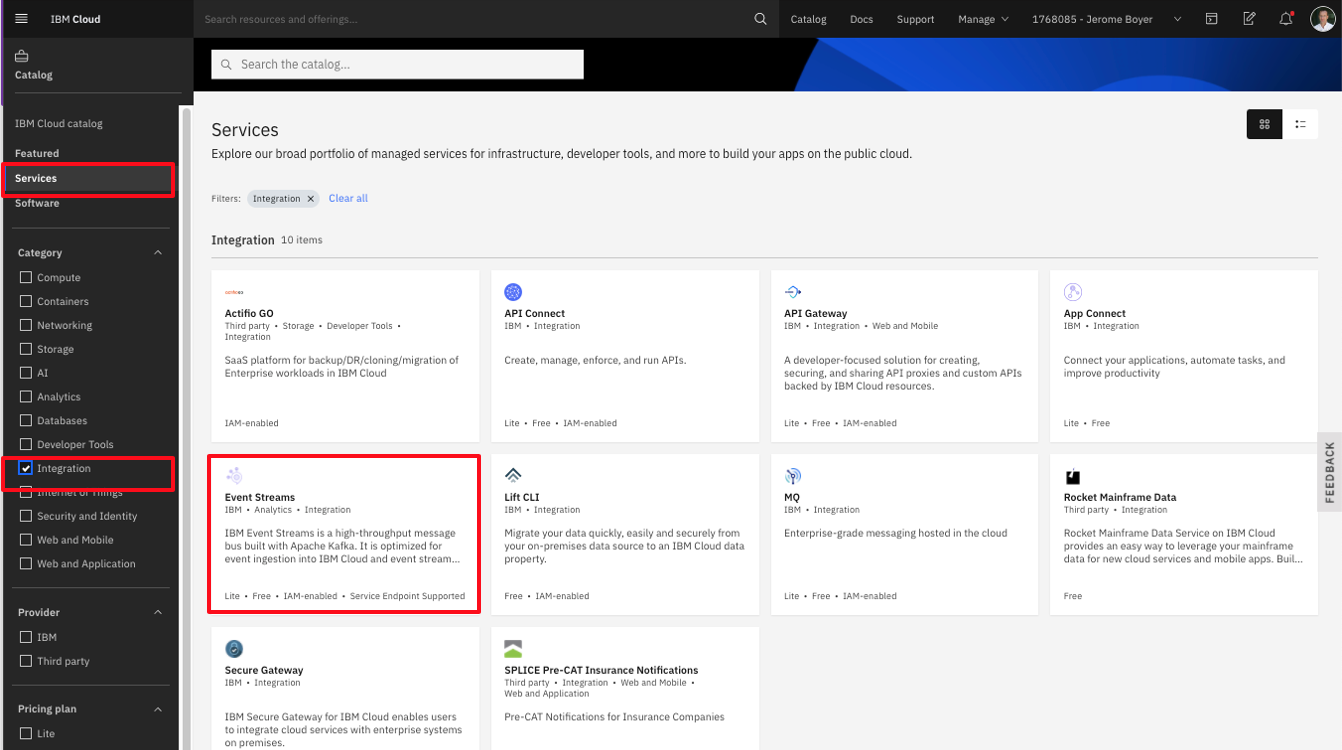Open the vertical Feedback button
This screenshot has height=750, width=1342.
(x=1330, y=472)
